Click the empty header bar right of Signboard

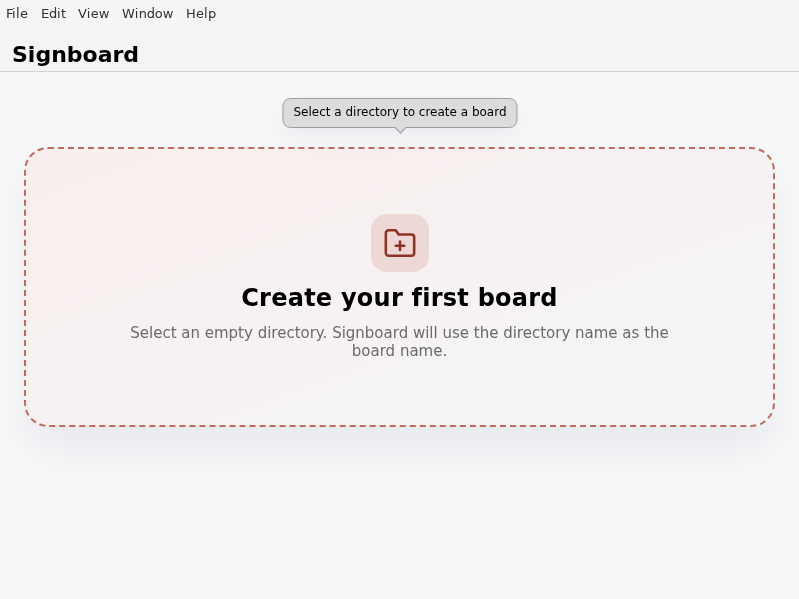tap(459, 53)
